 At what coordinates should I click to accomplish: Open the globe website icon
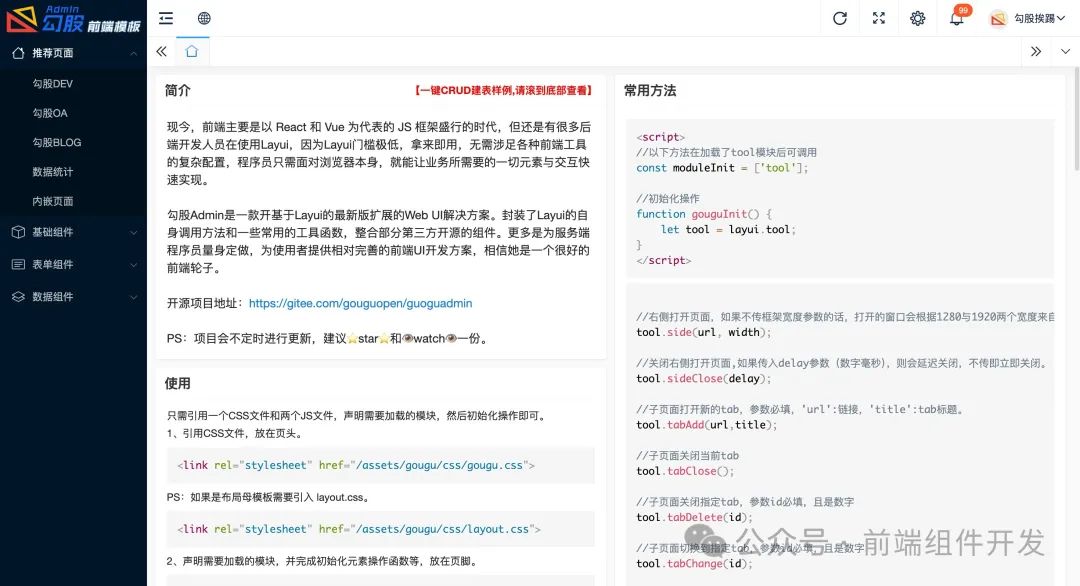tap(204, 19)
